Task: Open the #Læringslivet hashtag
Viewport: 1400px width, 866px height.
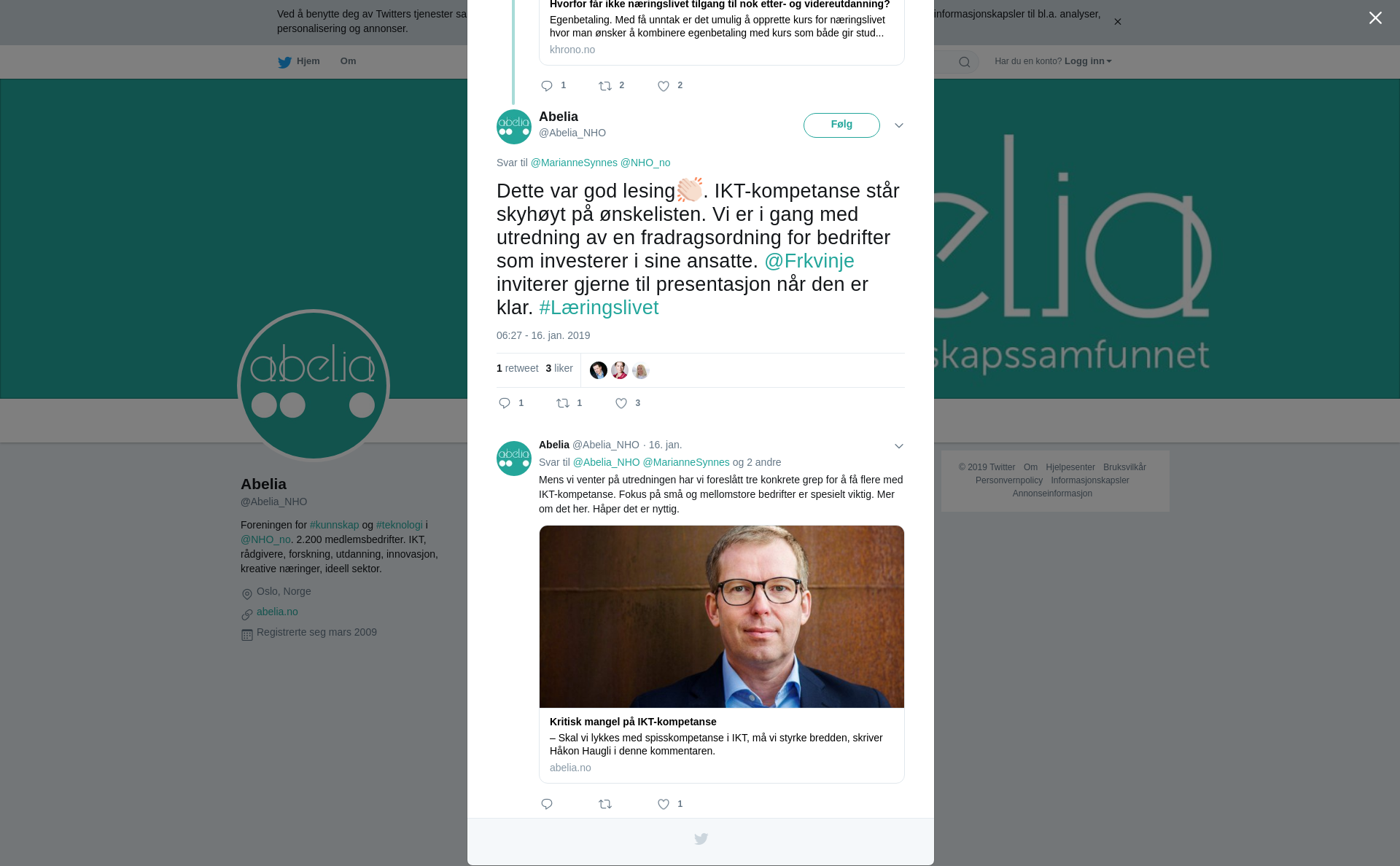Action: click(599, 308)
